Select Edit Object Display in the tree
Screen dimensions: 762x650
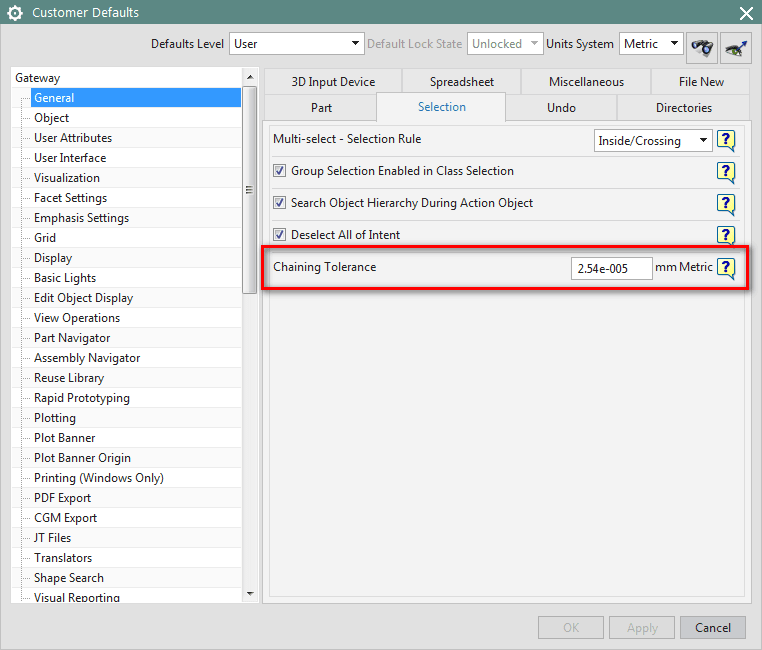tap(83, 298)
